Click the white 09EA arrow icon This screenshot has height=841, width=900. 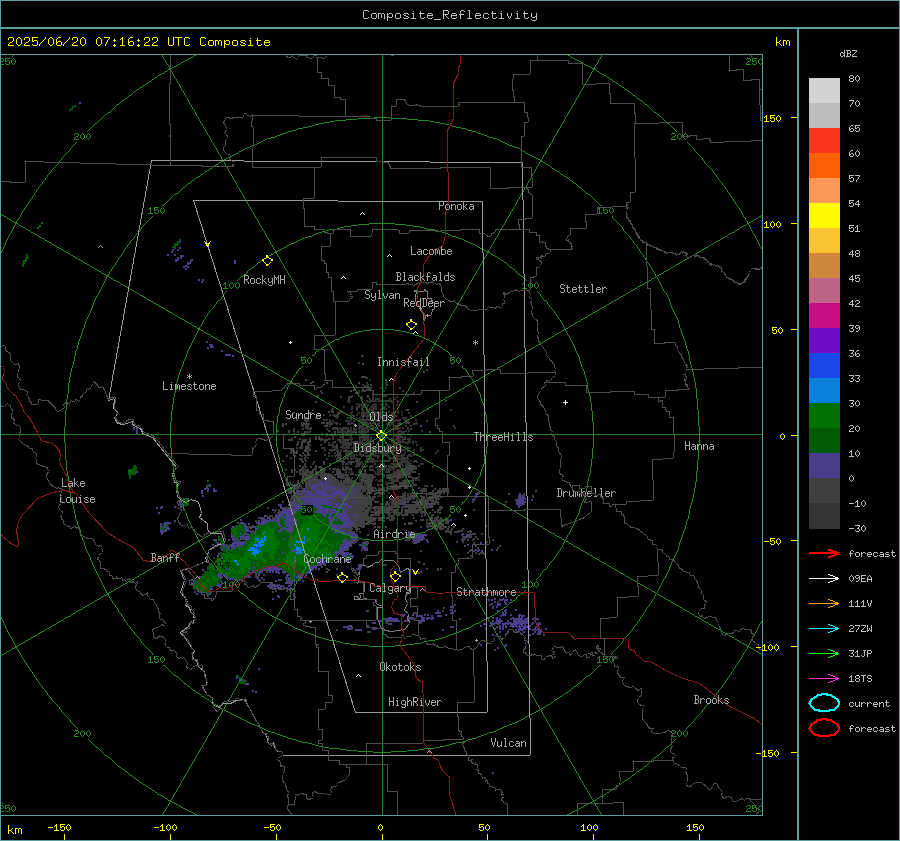[824, 579]
